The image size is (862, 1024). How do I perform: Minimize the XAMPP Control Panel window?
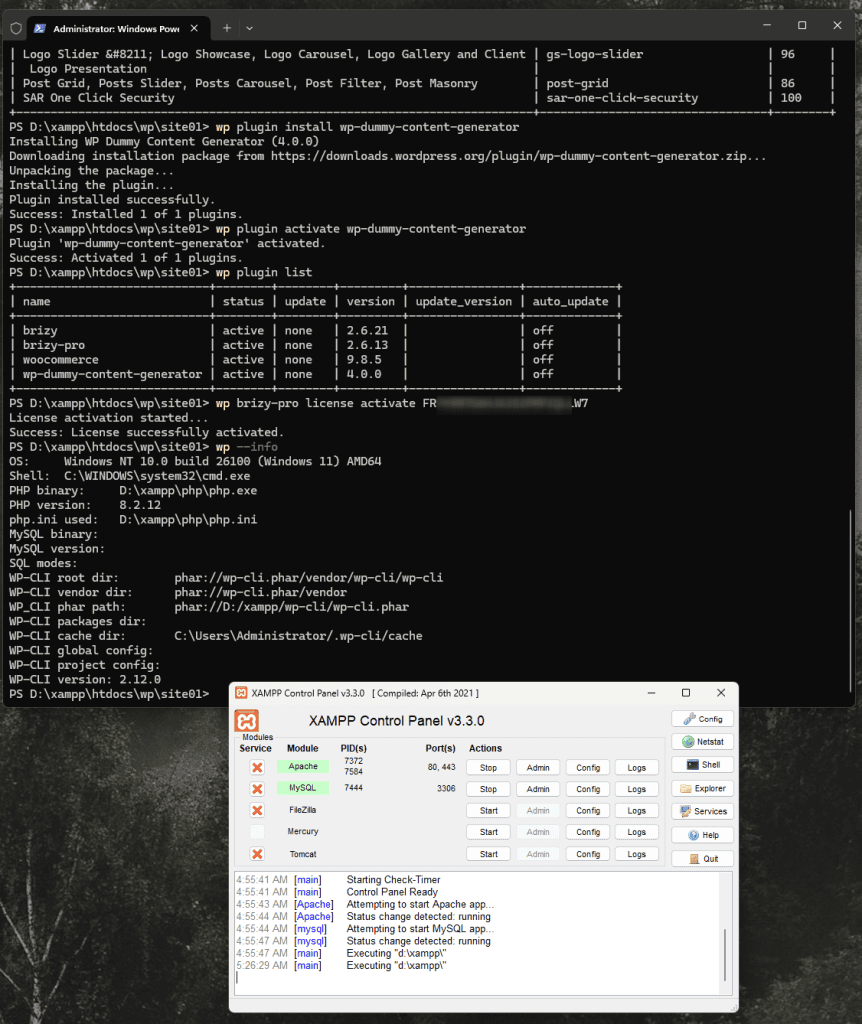[x=651, y=693]
